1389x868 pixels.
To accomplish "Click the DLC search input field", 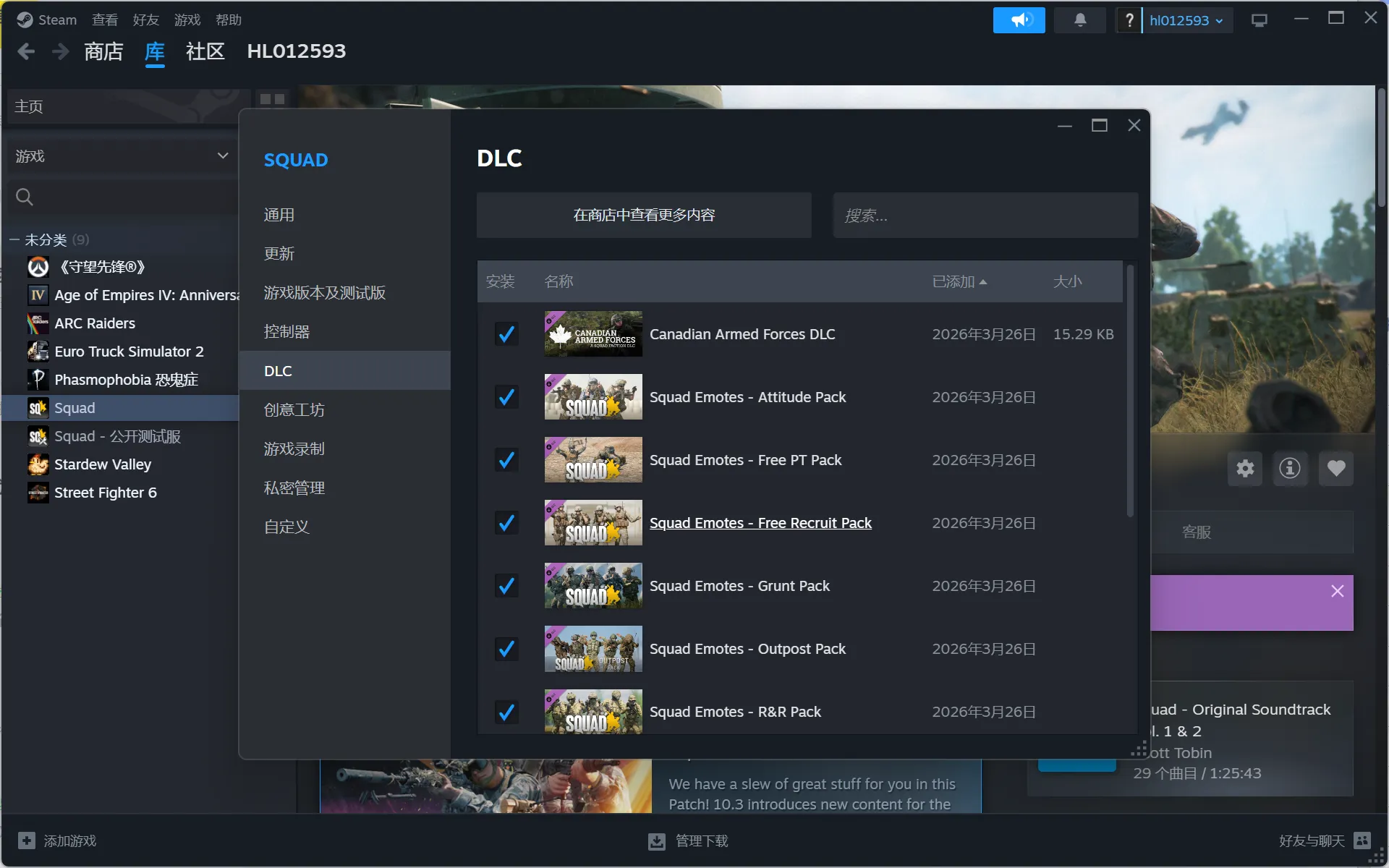I will coord(985,216).
